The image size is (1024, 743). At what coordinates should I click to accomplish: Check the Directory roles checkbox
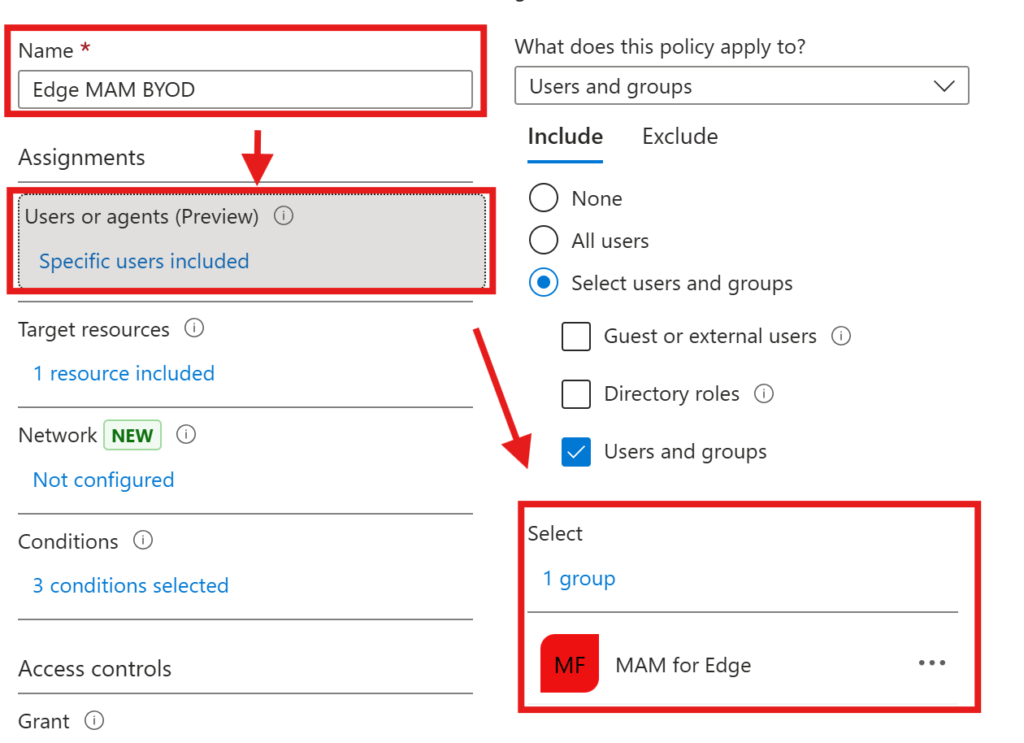coord(576,394)
